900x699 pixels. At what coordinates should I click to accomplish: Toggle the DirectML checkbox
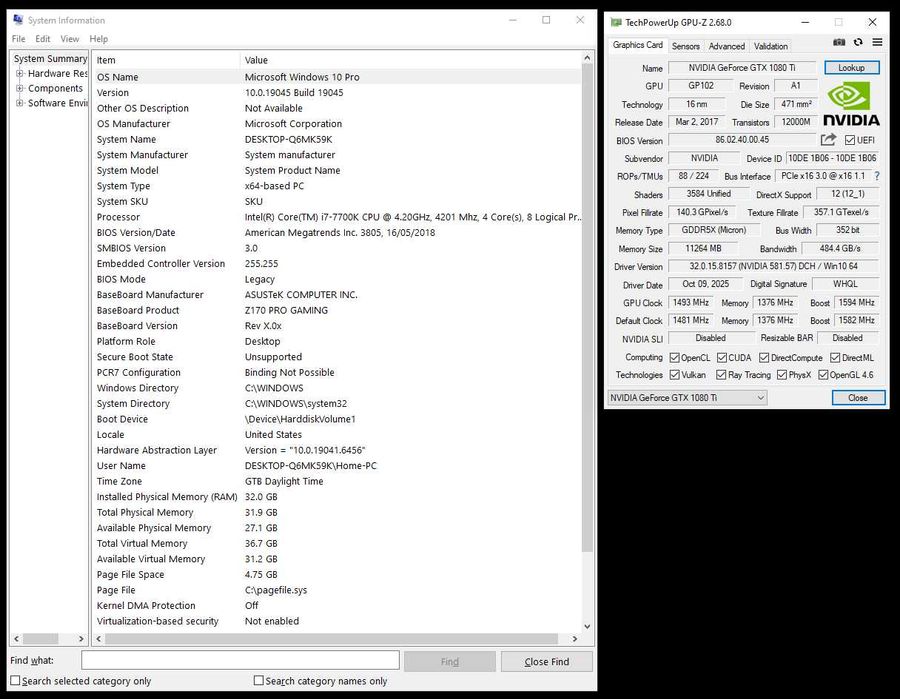(835, 358)
